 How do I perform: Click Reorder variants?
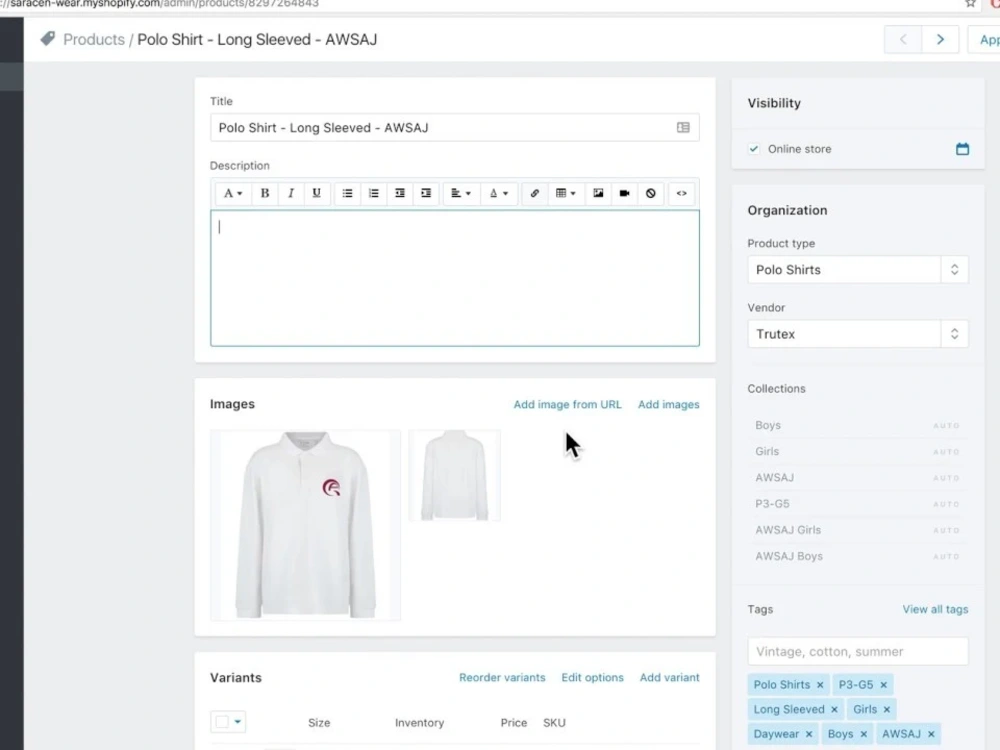pos(502,677)
